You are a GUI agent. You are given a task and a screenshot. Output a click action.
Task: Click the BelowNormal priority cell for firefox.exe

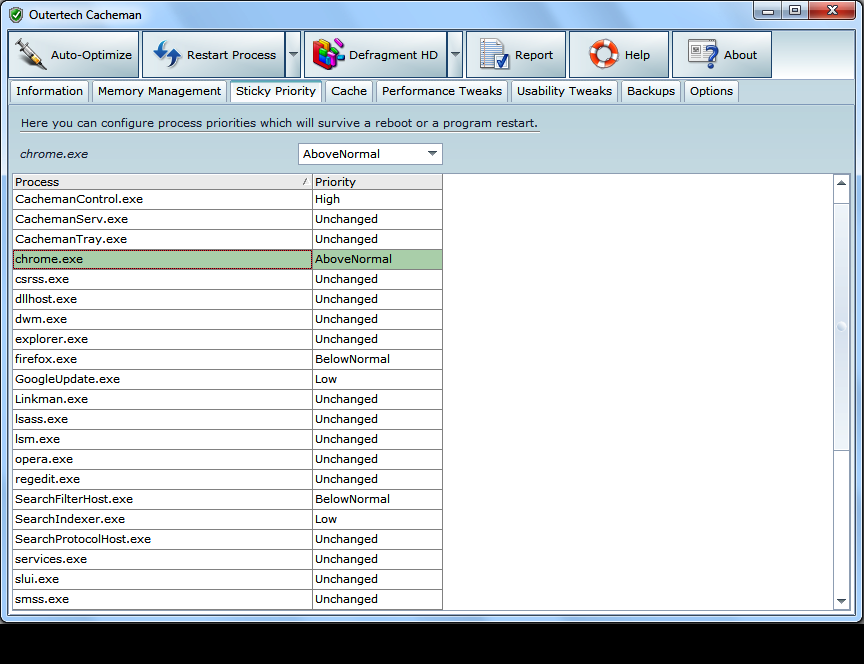click(x=377, y=359)
